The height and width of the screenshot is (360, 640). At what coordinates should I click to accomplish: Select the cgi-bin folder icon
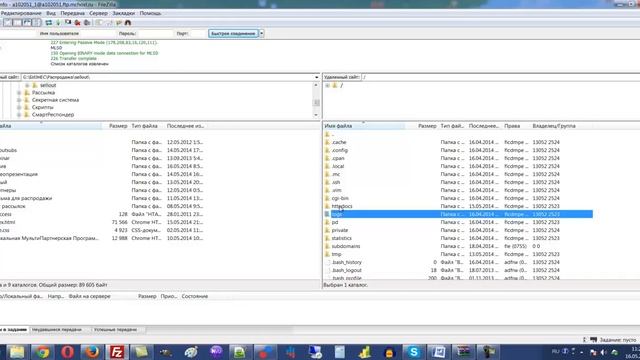click(327, 198)
